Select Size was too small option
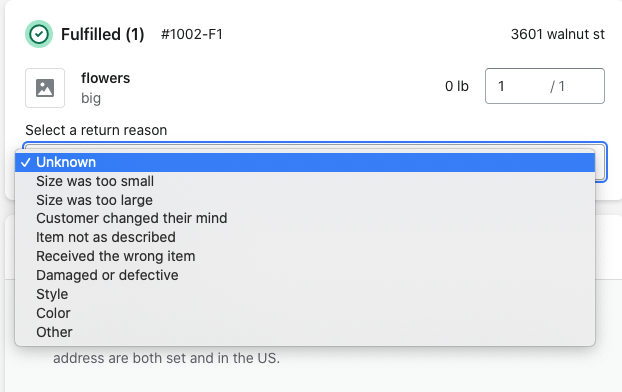The width and height of the screenshot is (622, 392). click(305, 181)
